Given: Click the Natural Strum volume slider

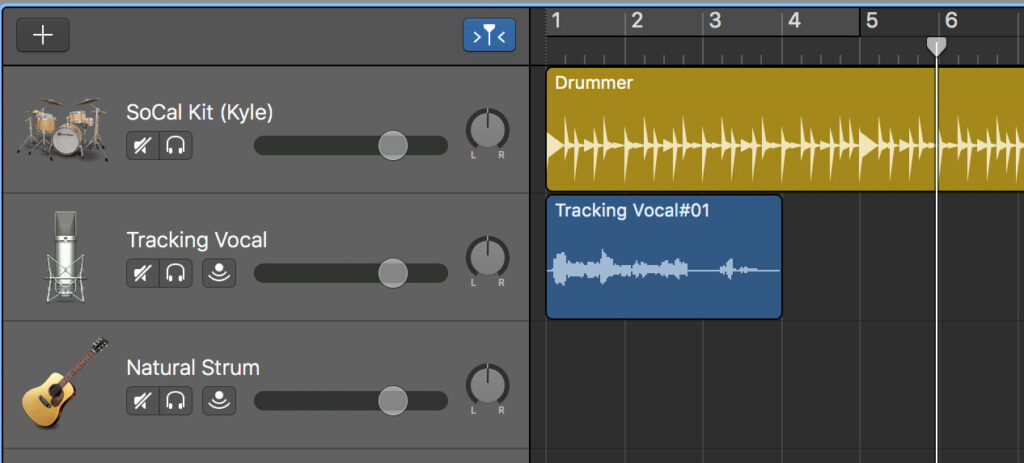Looking at the screenshot, I should pos(351,400).
